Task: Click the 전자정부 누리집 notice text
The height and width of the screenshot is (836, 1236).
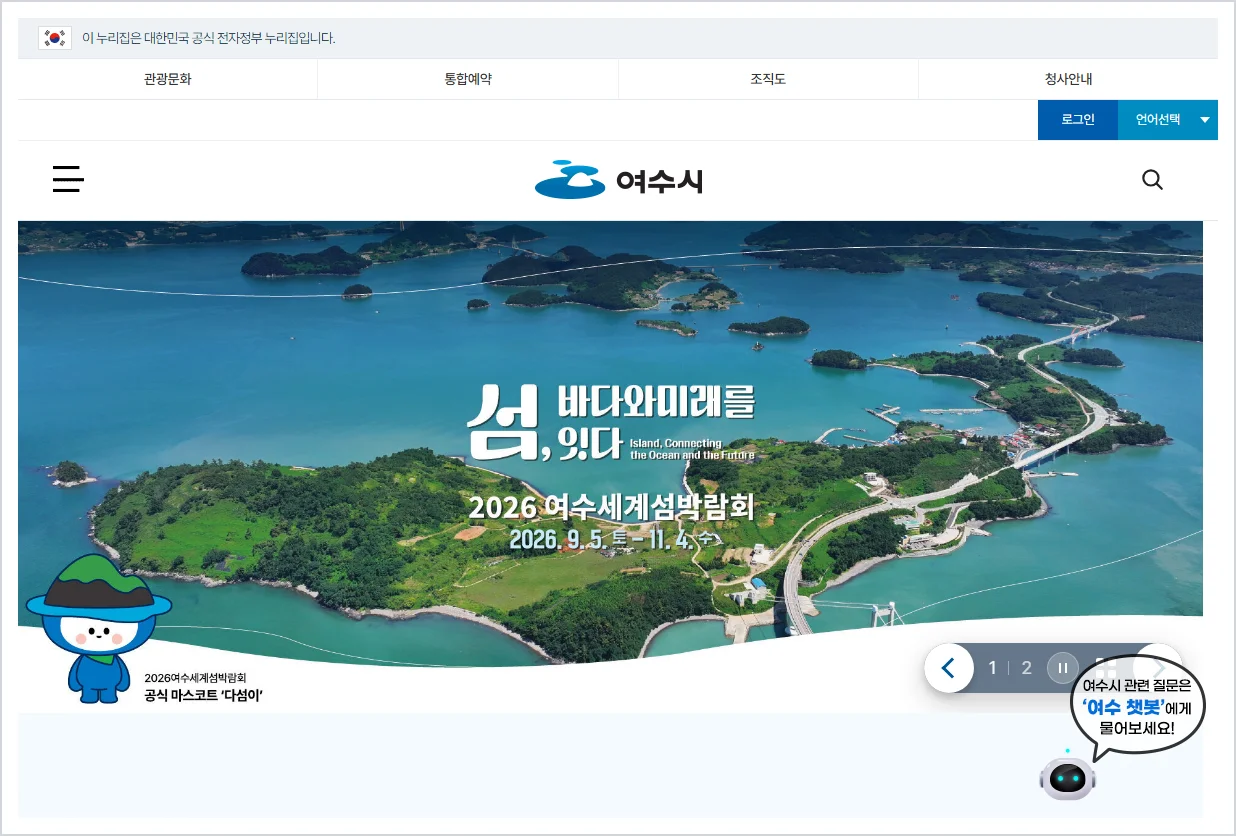Action: pos(208,38)
